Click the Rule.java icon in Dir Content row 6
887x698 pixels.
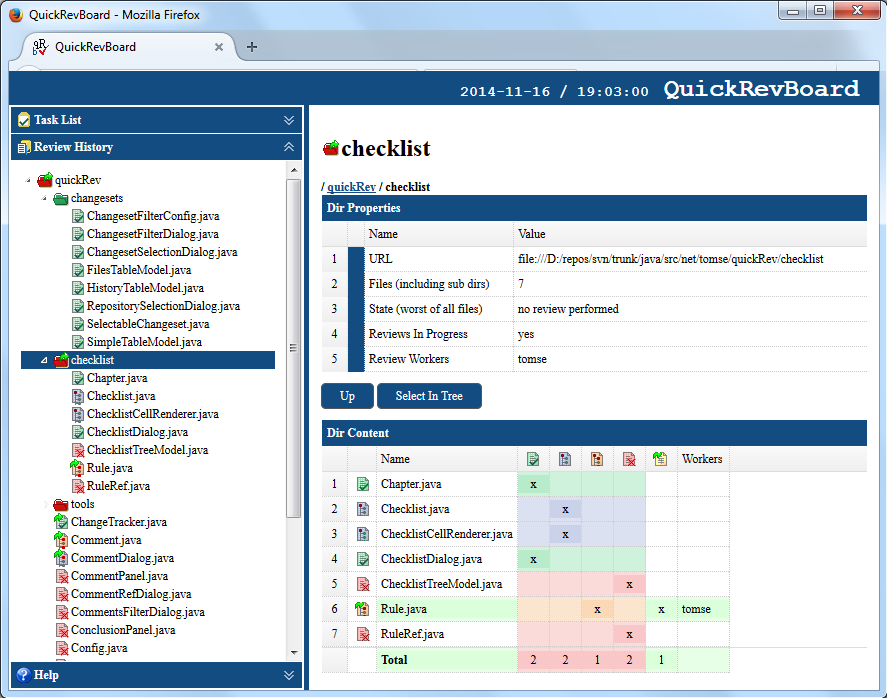(x=363, y=609)
